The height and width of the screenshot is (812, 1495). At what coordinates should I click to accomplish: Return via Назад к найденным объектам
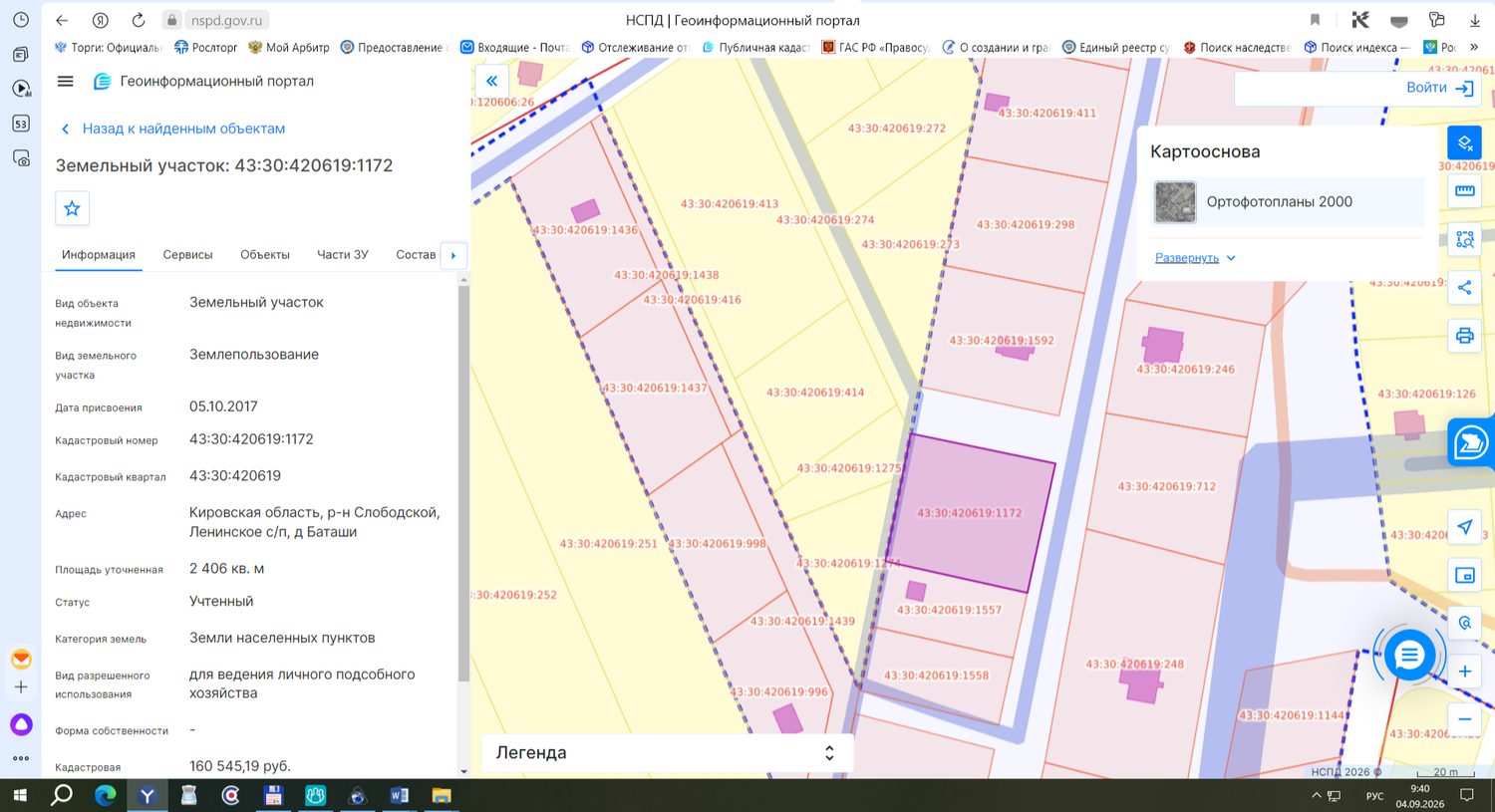(173, 129)
